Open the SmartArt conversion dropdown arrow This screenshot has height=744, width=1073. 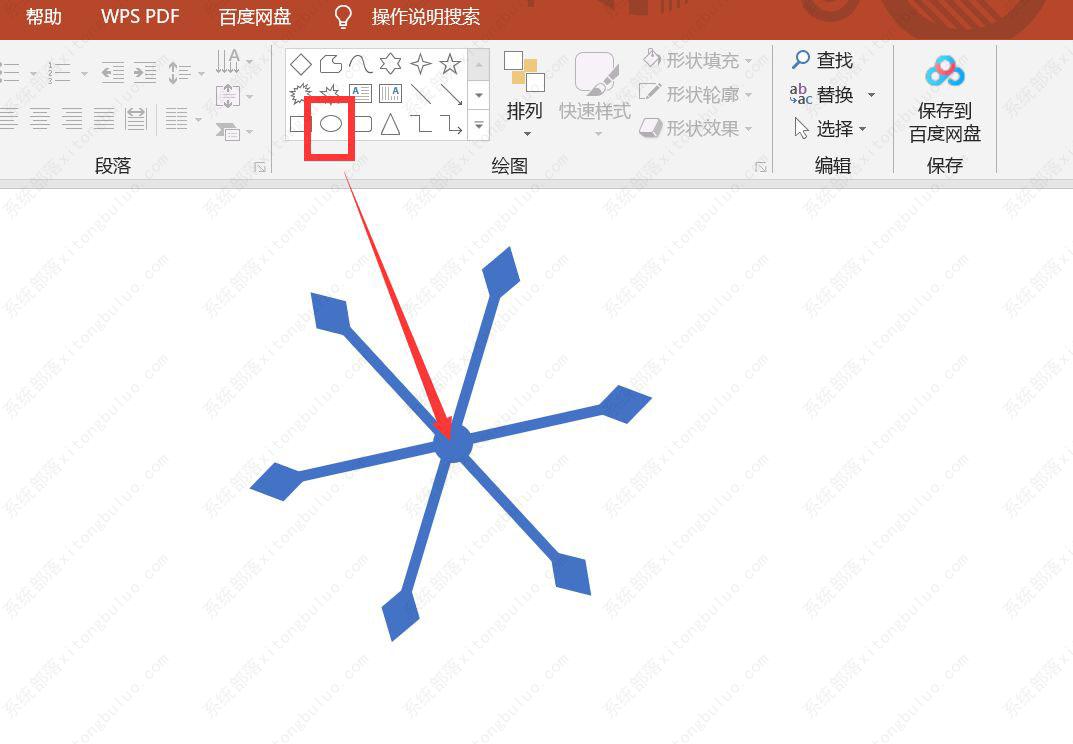pyautogui.click(x=250, y=131)
